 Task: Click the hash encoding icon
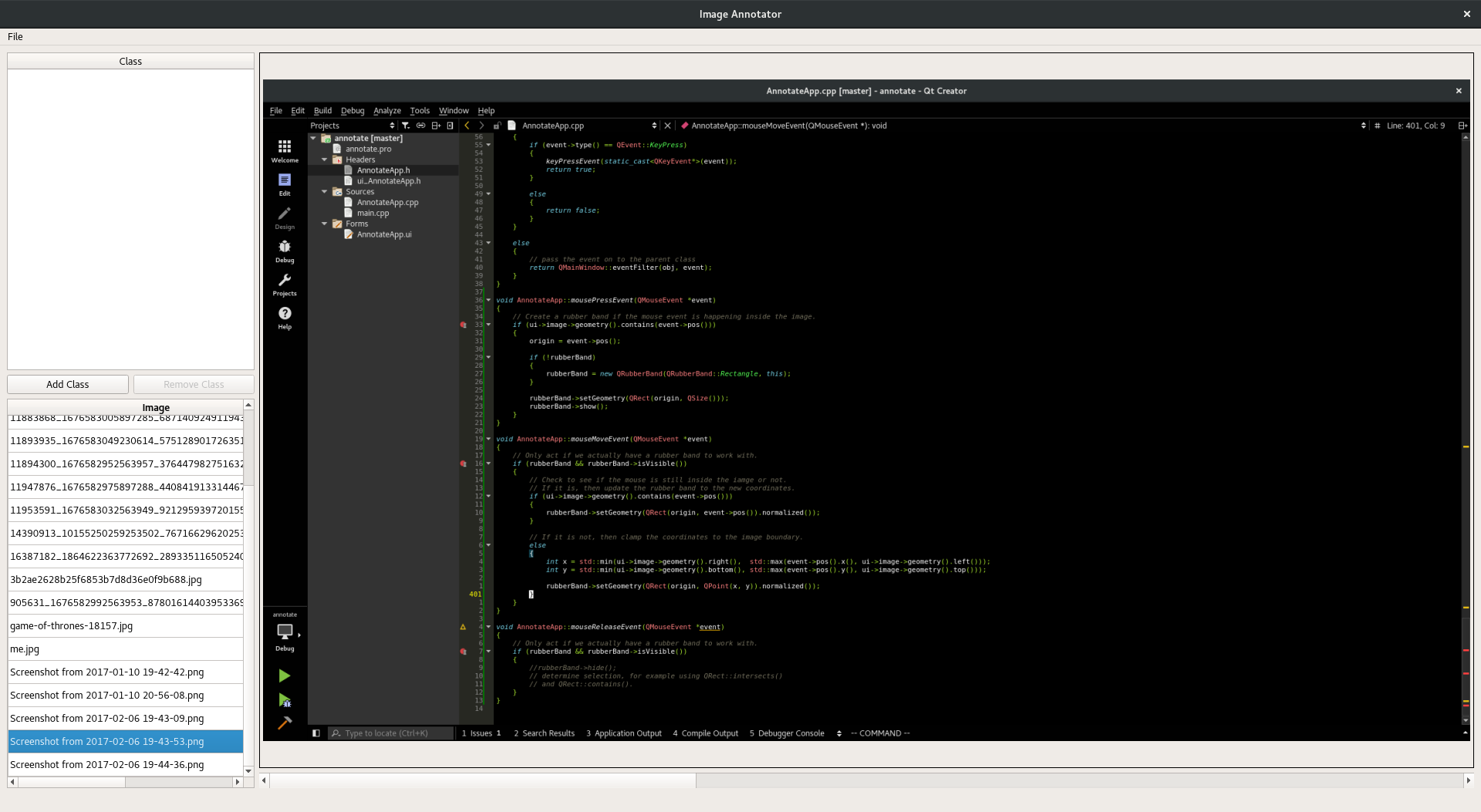coord(1377,126)
